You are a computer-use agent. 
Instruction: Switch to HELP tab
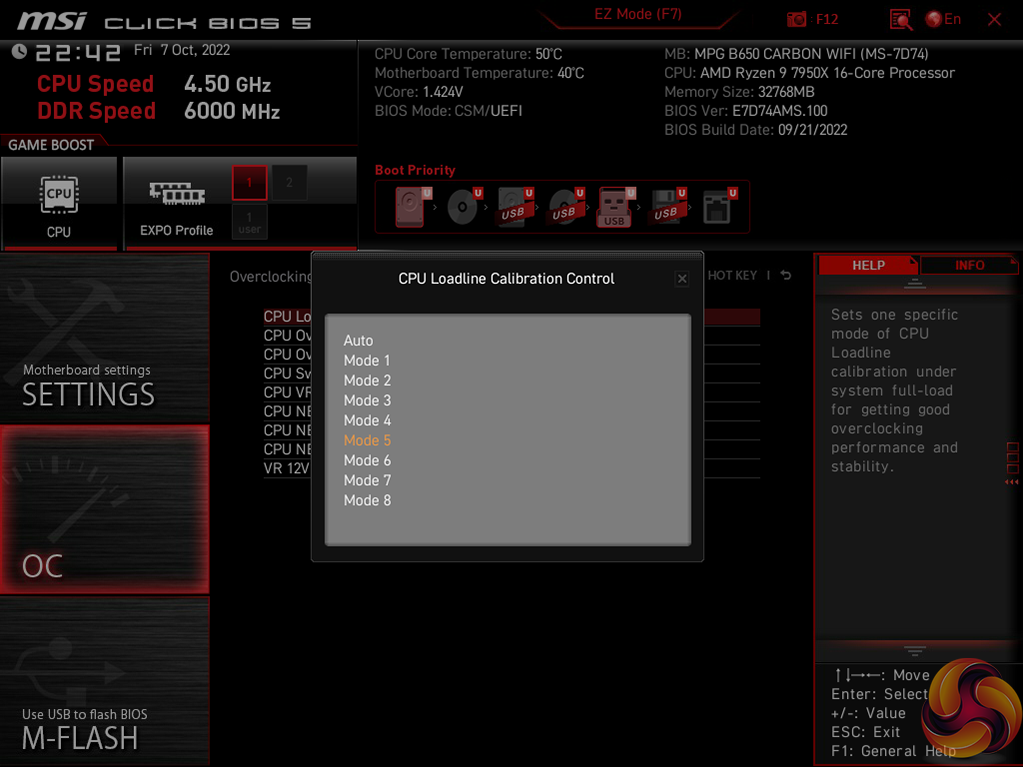coord(868,265)
